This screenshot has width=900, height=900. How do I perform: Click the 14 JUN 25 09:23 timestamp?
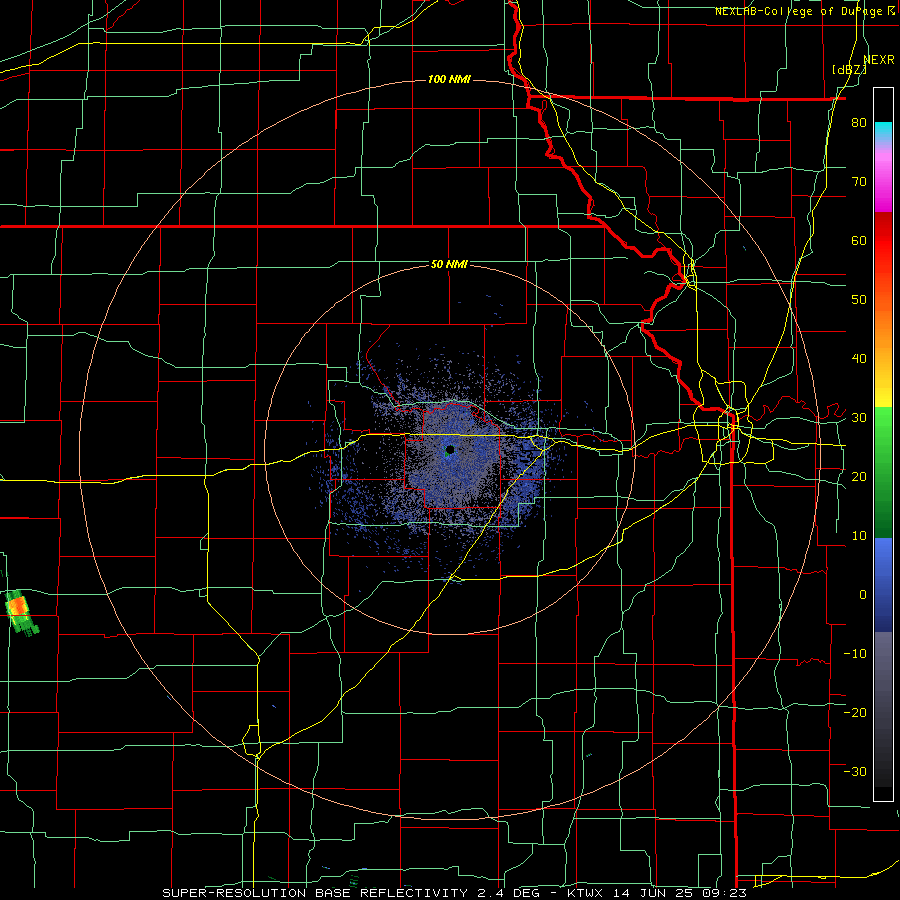(679, 893)
